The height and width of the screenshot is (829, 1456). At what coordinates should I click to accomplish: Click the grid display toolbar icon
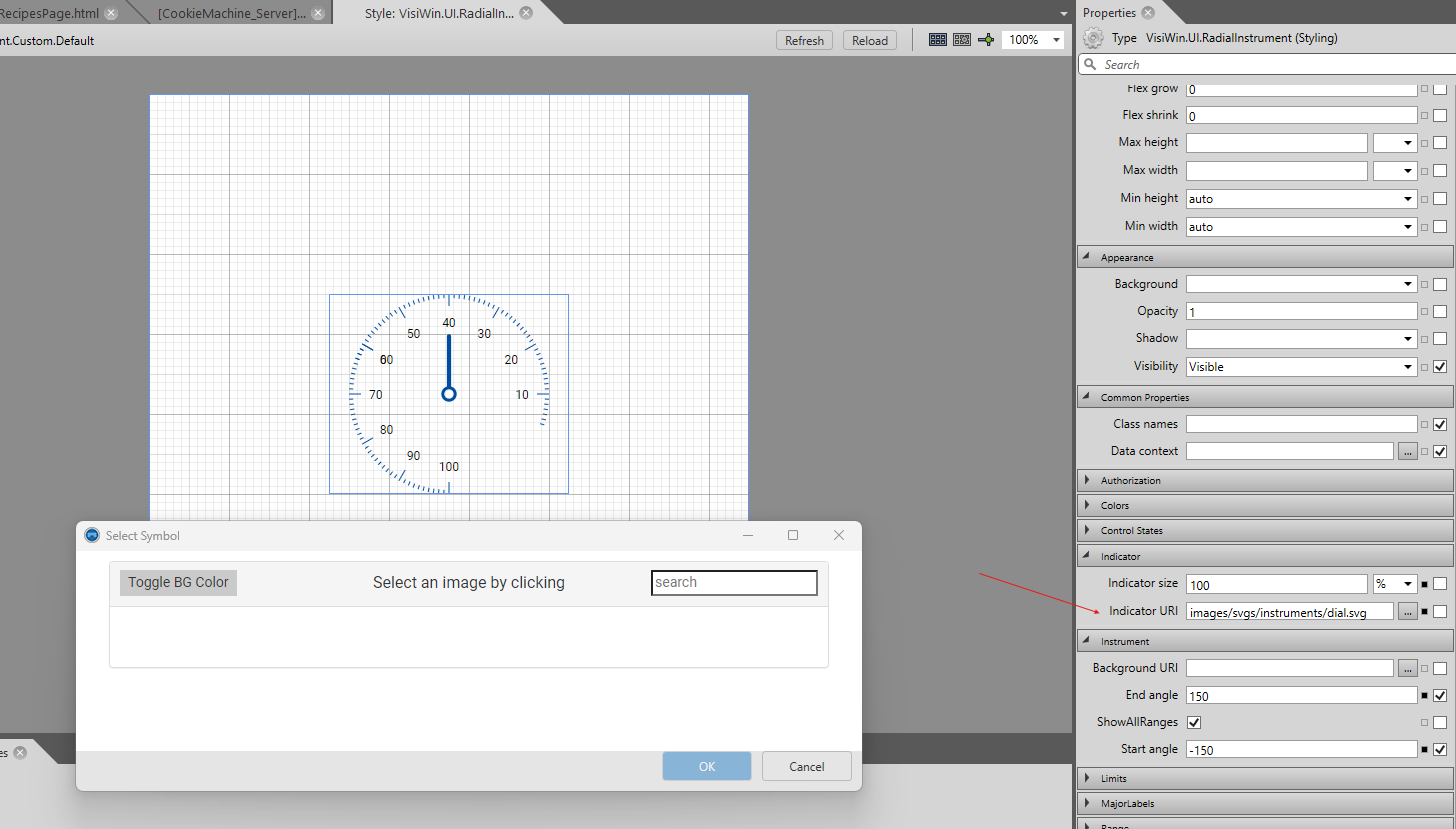[x=937, y=39]
